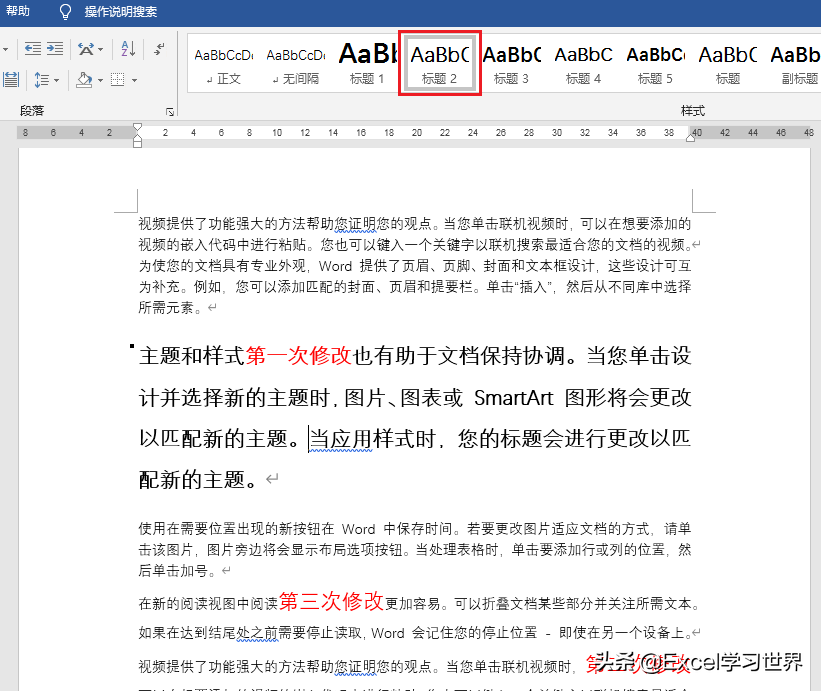Apply the 标题 2 style
Screen dimensions: 821x691
point(440,63)
